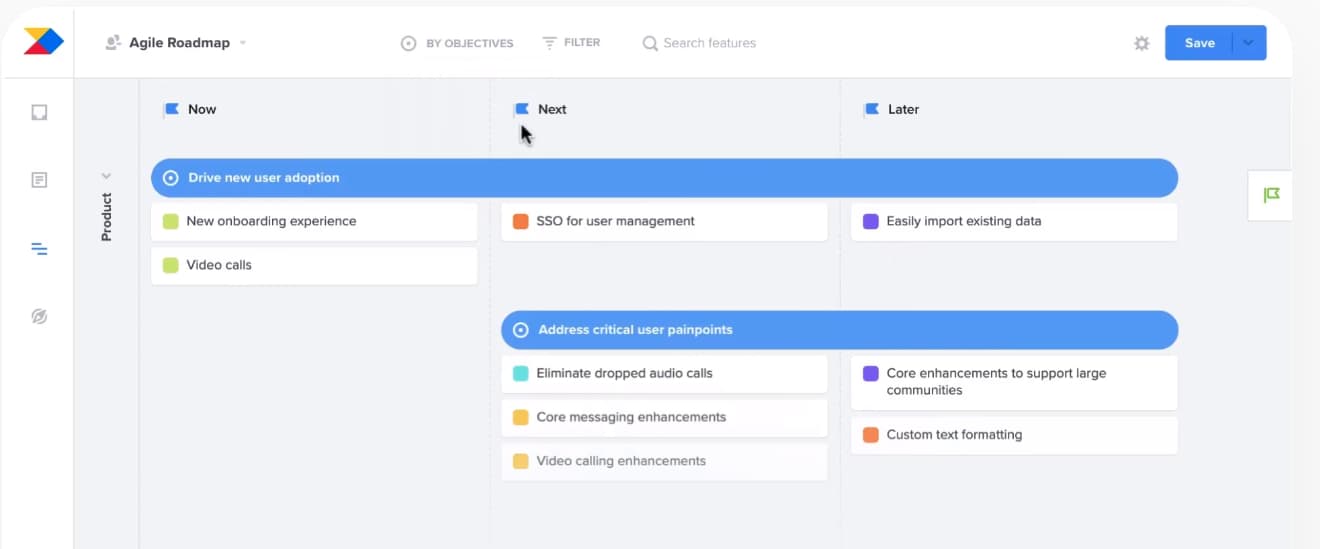Screen dimensions: 1320x549
Task: Click purple swatch on Easily import existing data
Action: pyautogui.click(x=870, y=221)
